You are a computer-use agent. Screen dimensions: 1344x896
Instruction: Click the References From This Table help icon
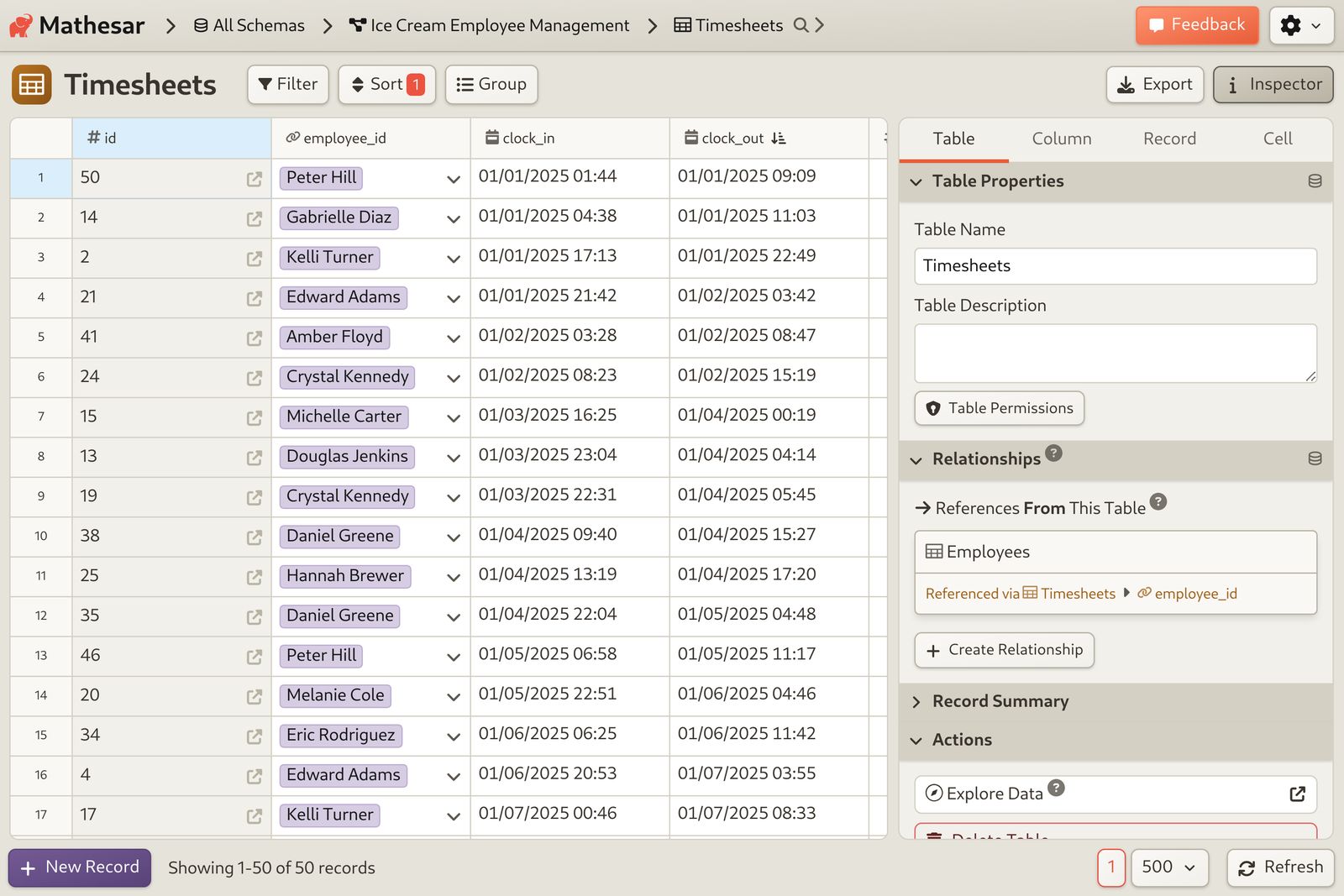[x=1158, y=502]
